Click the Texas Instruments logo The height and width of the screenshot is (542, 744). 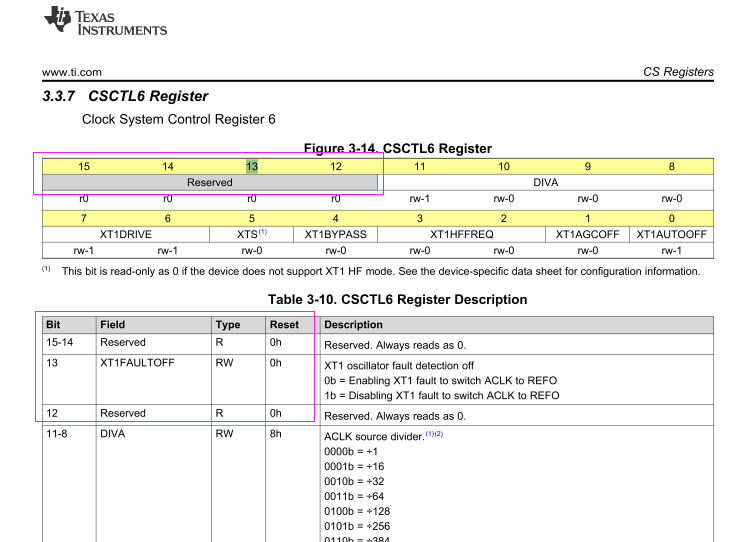[105, 21]
